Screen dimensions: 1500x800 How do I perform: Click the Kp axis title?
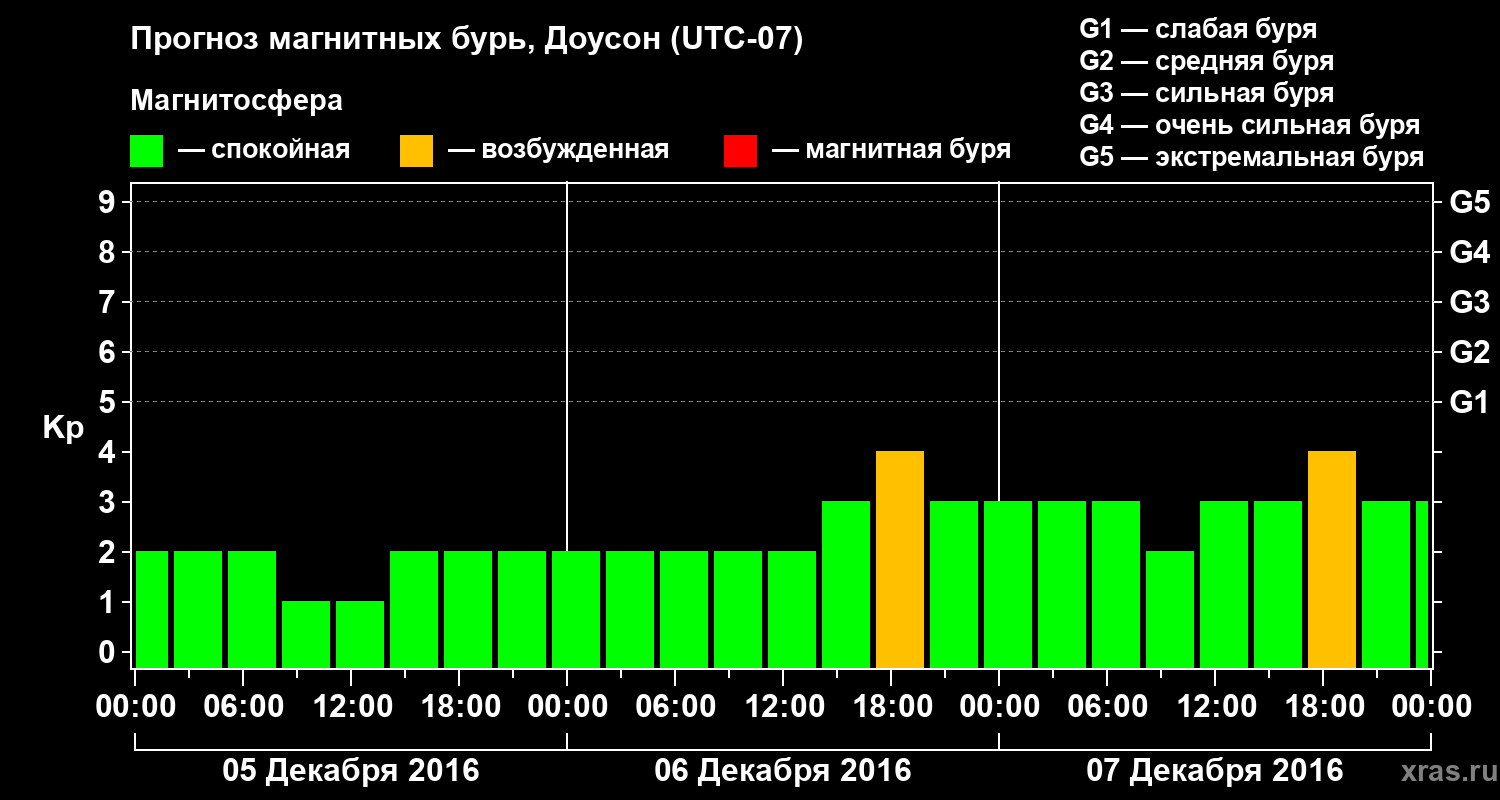pos(63,428)
